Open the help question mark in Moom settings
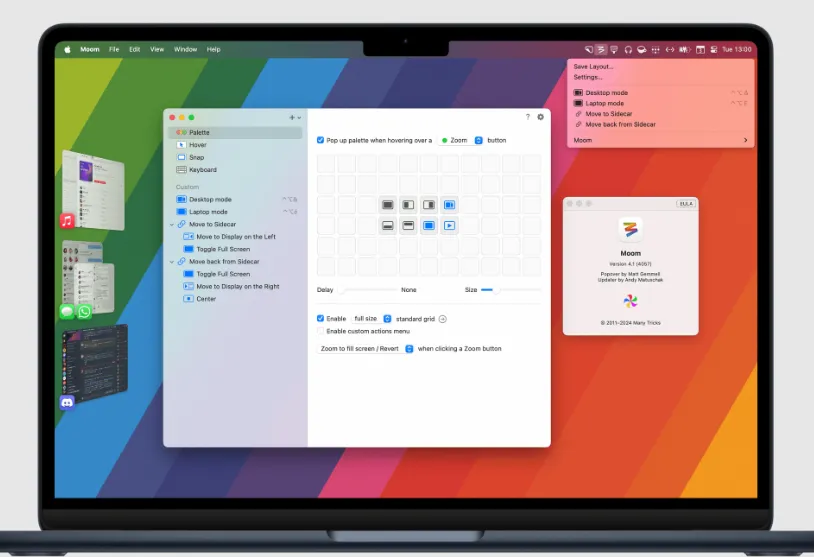Viewport: 814px width, 557px height. tap(527, 117)
